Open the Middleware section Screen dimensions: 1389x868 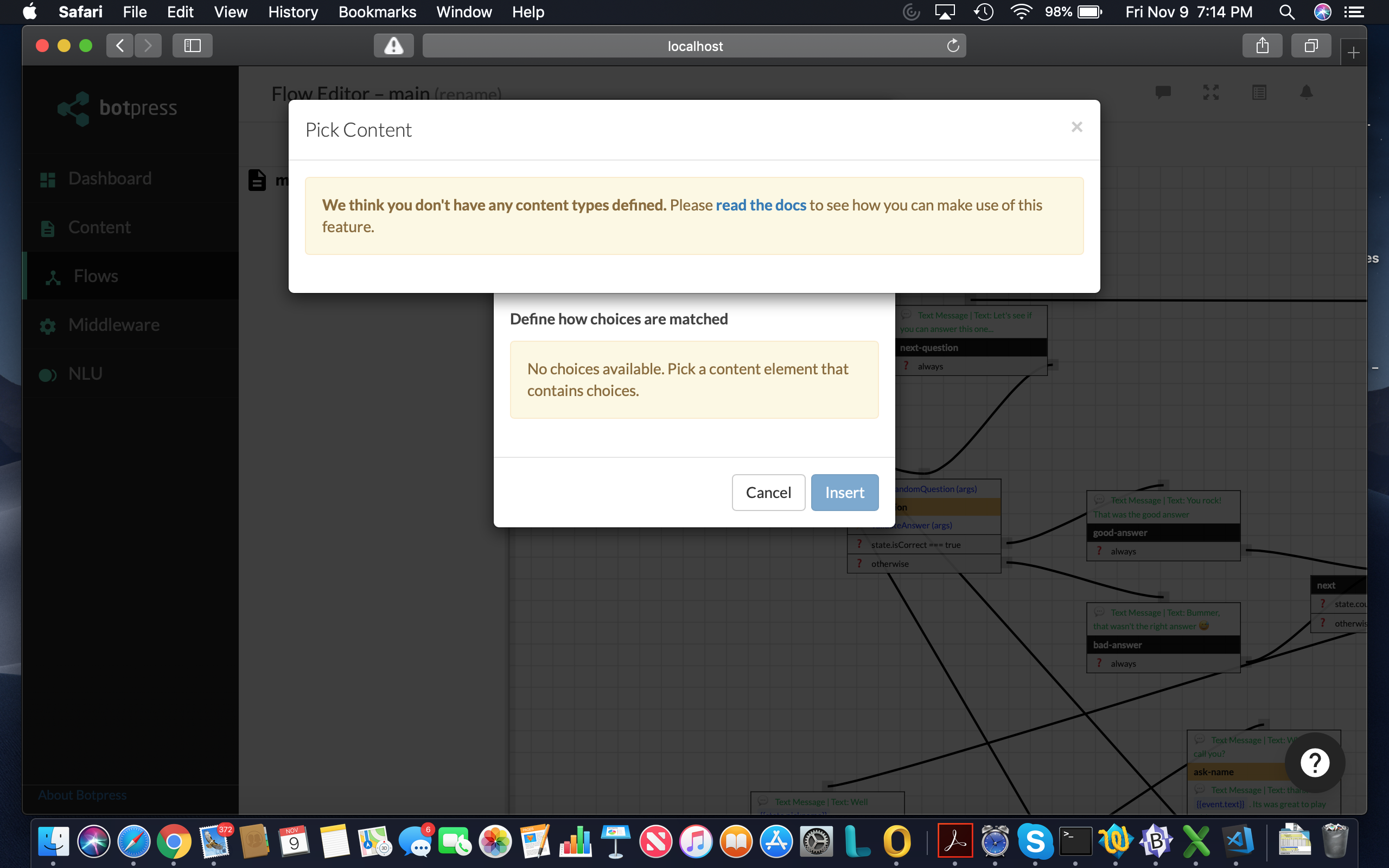(113, 325)
